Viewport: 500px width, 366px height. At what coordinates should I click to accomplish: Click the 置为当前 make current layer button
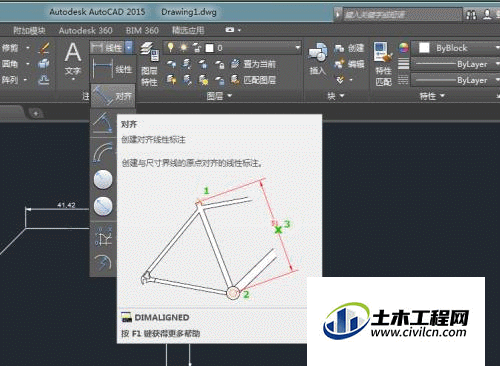point(254,64)
